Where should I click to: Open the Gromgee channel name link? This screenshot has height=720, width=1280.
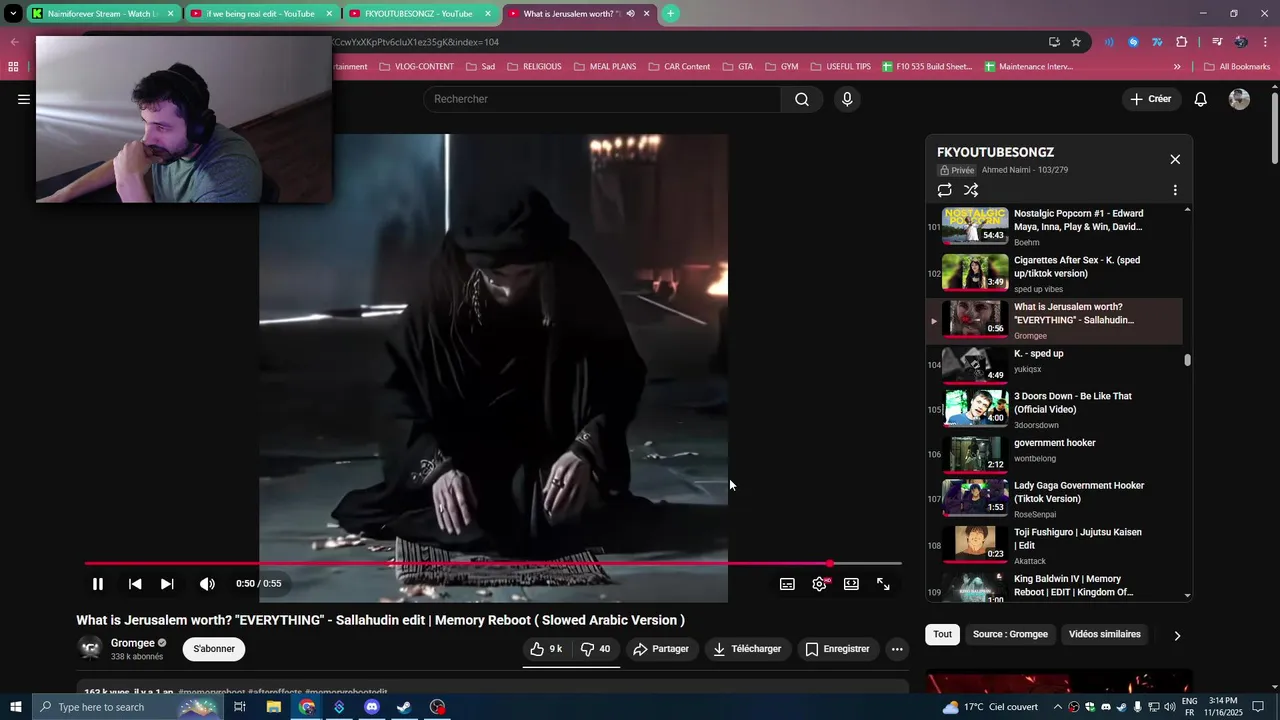point(133,643)
